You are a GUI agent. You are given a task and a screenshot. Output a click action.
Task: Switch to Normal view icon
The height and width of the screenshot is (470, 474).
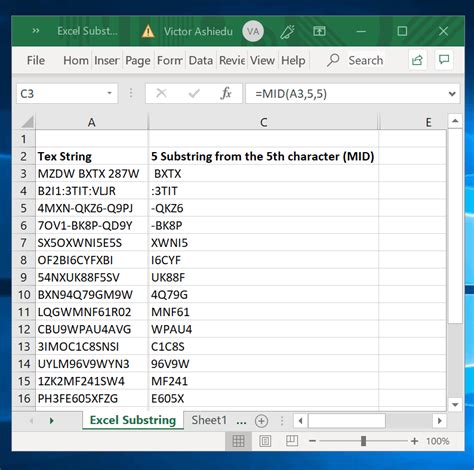click(x=238, y=441)
